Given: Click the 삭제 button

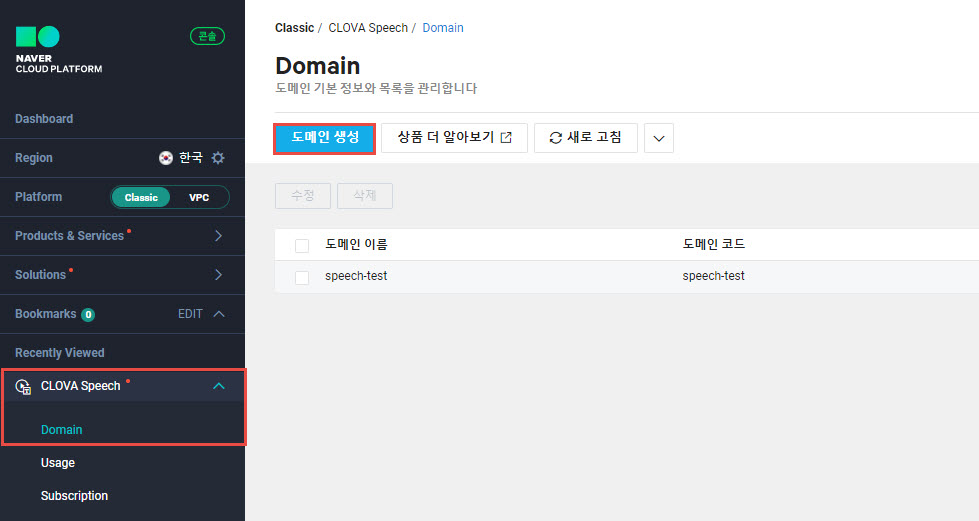Looking at the screenshot, I should (x=365, y=196).
